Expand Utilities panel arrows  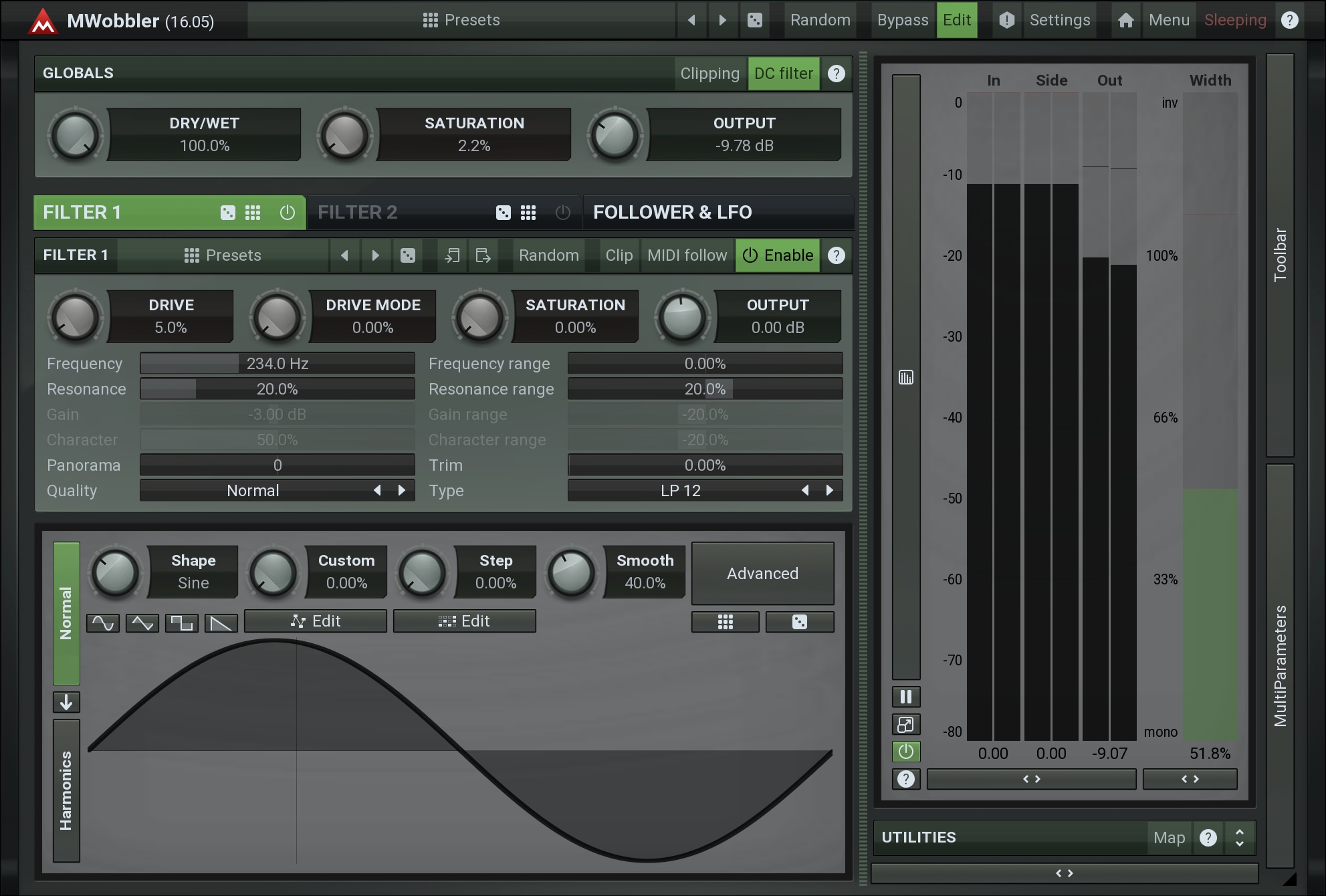(1240, 838)
